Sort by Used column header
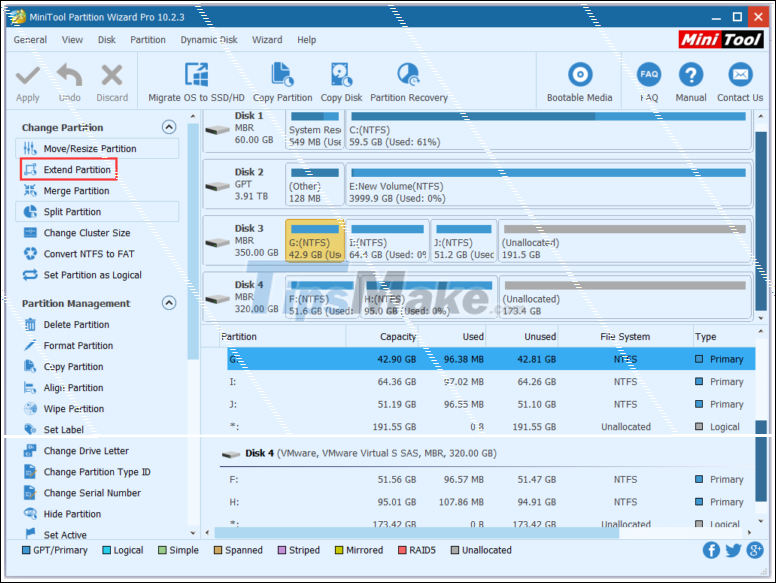 pos(452,337)
